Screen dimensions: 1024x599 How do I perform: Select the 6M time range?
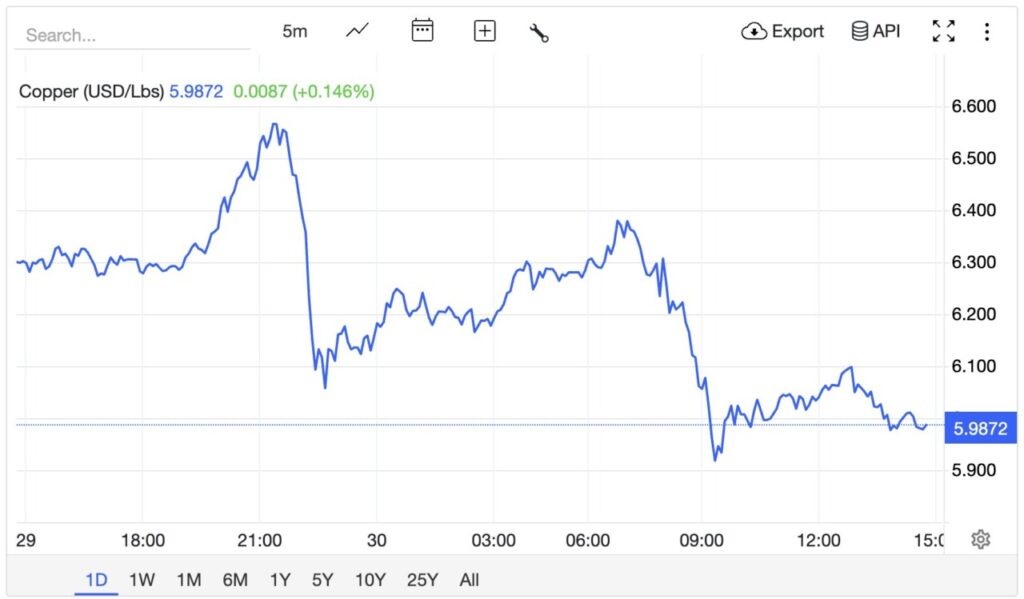pos(235,580)
